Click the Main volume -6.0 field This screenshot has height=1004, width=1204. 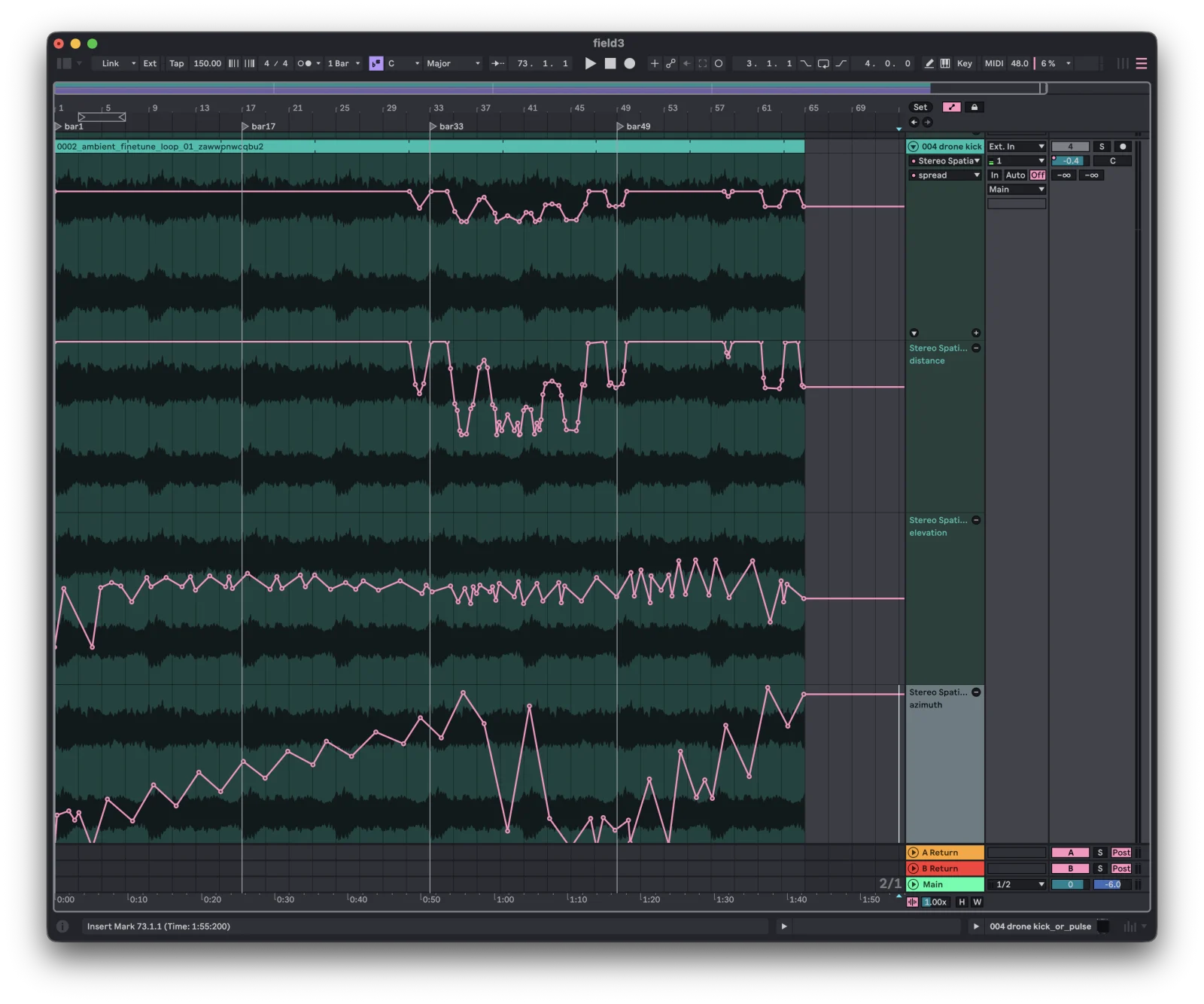(1112, 884)
